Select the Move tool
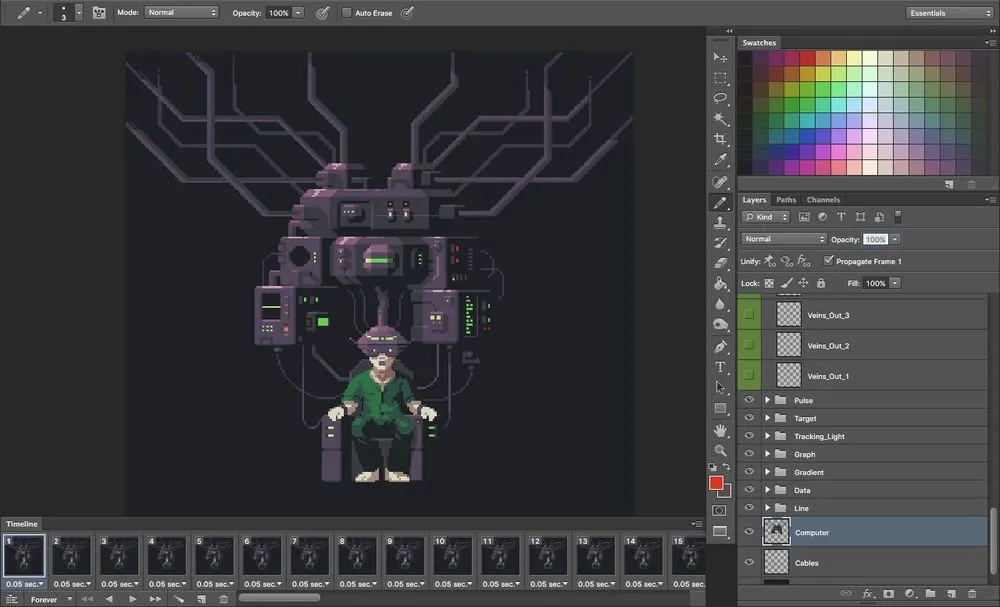 pos(720,58)
